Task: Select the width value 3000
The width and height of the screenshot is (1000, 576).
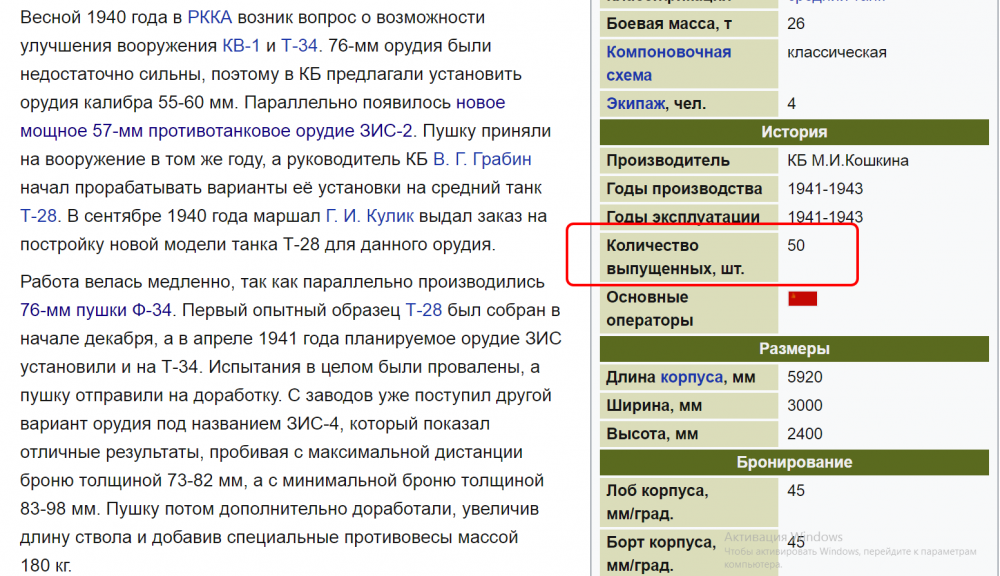Action: tap(805, 406)
